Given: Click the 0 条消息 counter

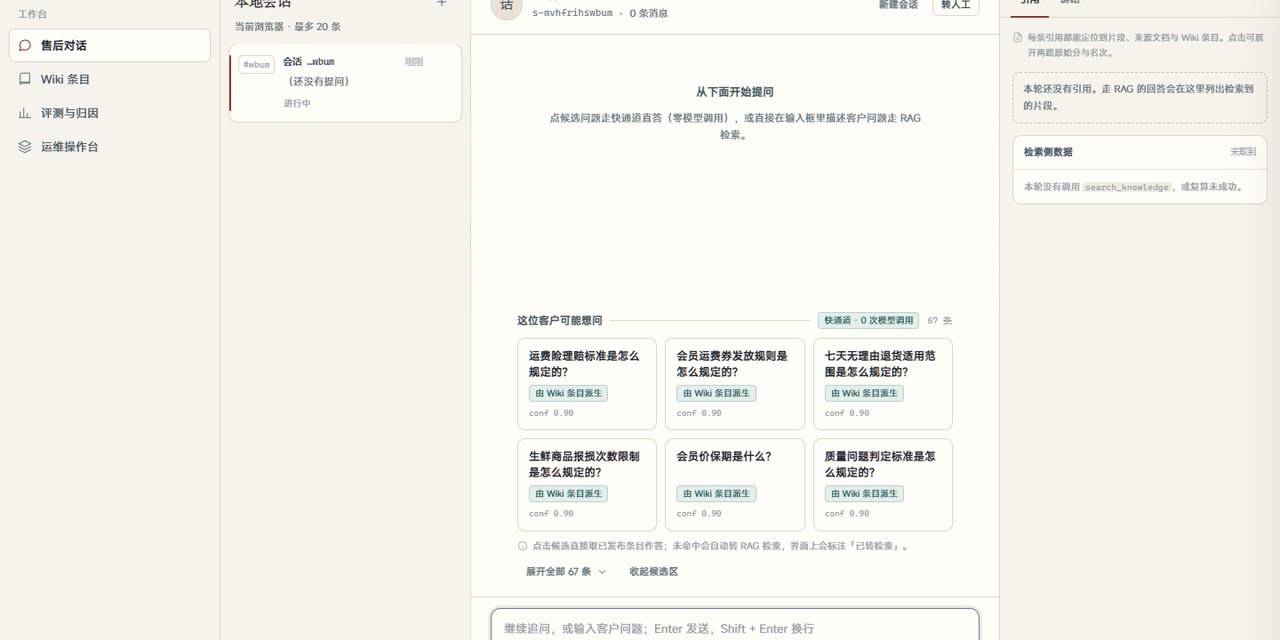Looking at the screenshot, I should 648,13.
